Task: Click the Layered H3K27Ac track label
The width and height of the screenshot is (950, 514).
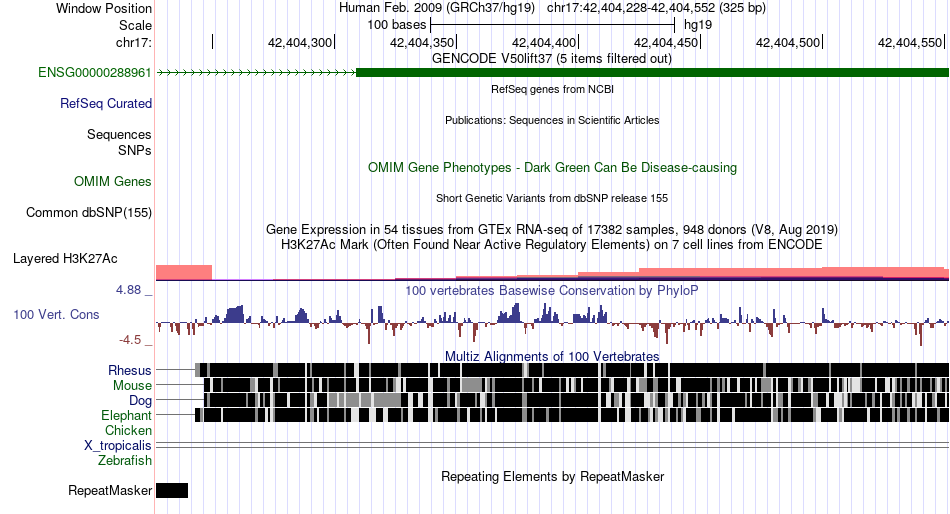Action: coord(65,259)
